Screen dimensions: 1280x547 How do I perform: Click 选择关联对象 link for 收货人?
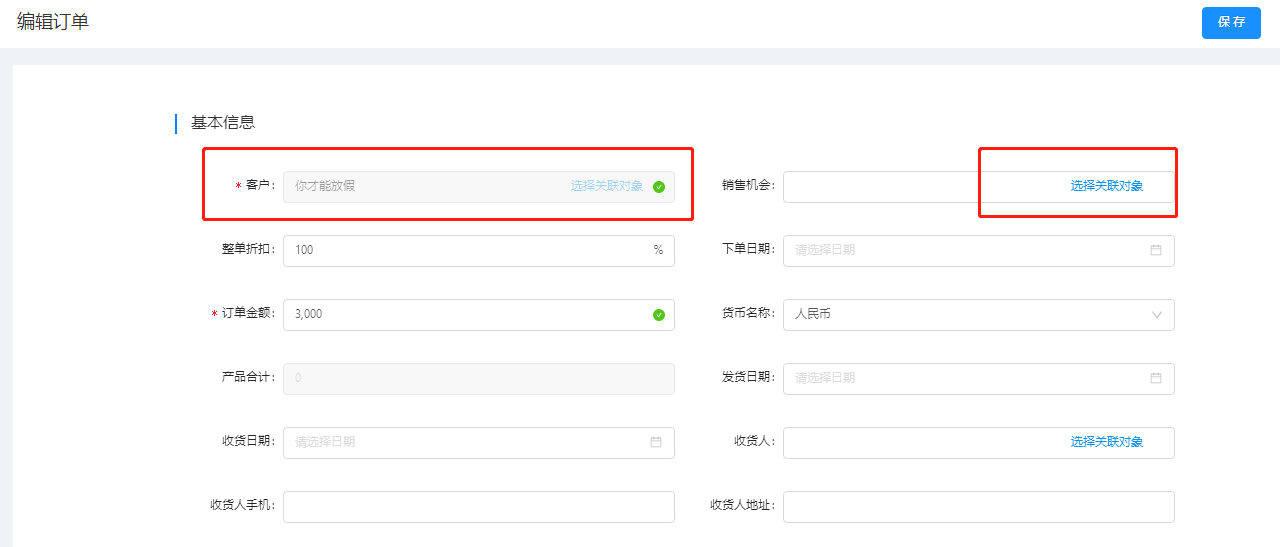1107,442
